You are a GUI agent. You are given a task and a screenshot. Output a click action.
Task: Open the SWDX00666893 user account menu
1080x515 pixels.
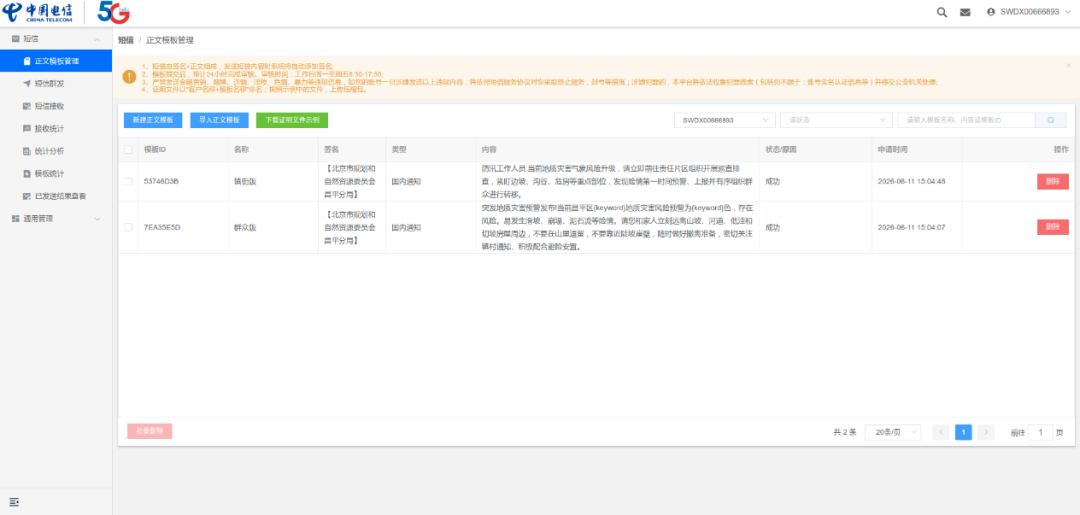pos(1029,12)
